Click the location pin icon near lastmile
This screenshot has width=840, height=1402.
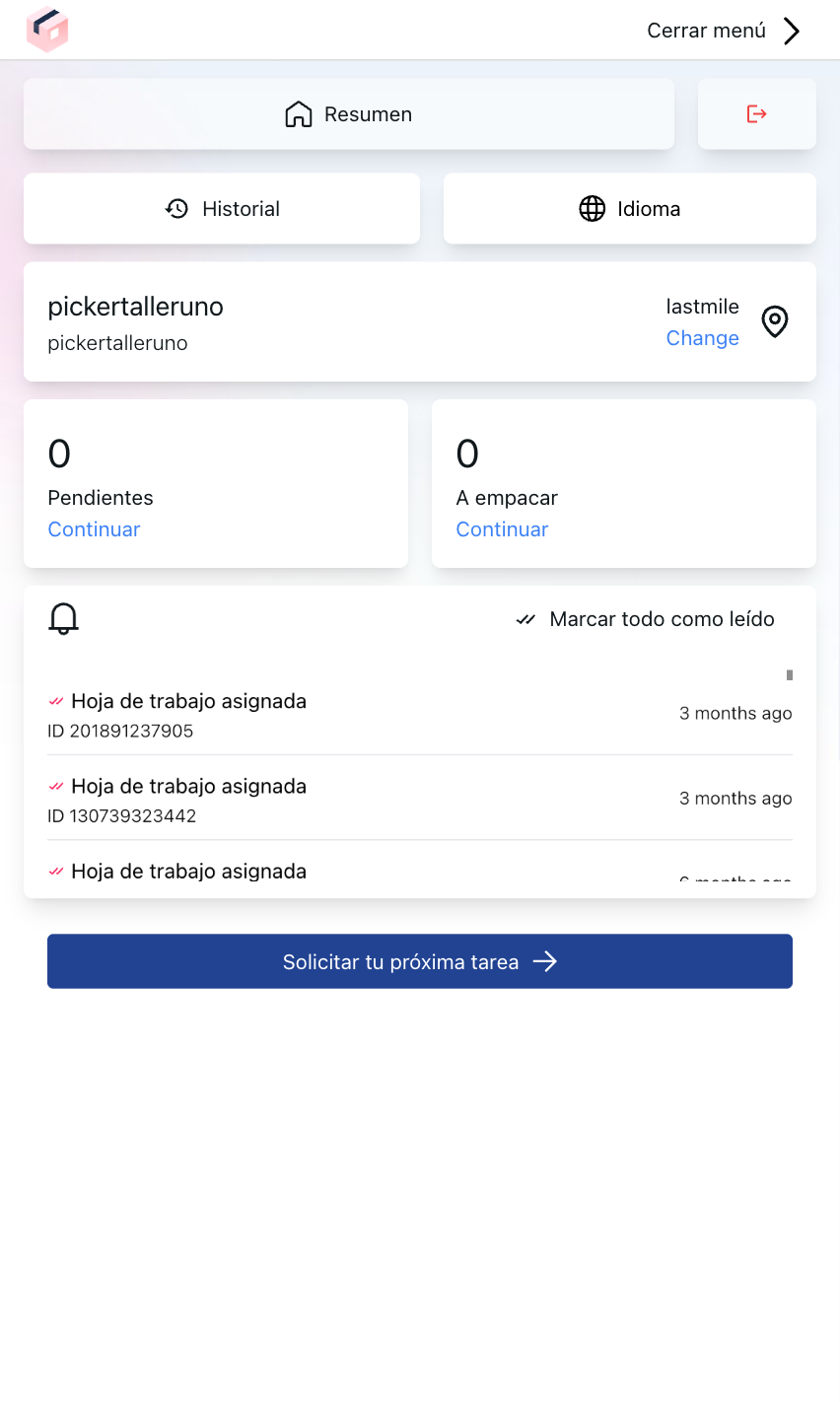tap(775, 321)
